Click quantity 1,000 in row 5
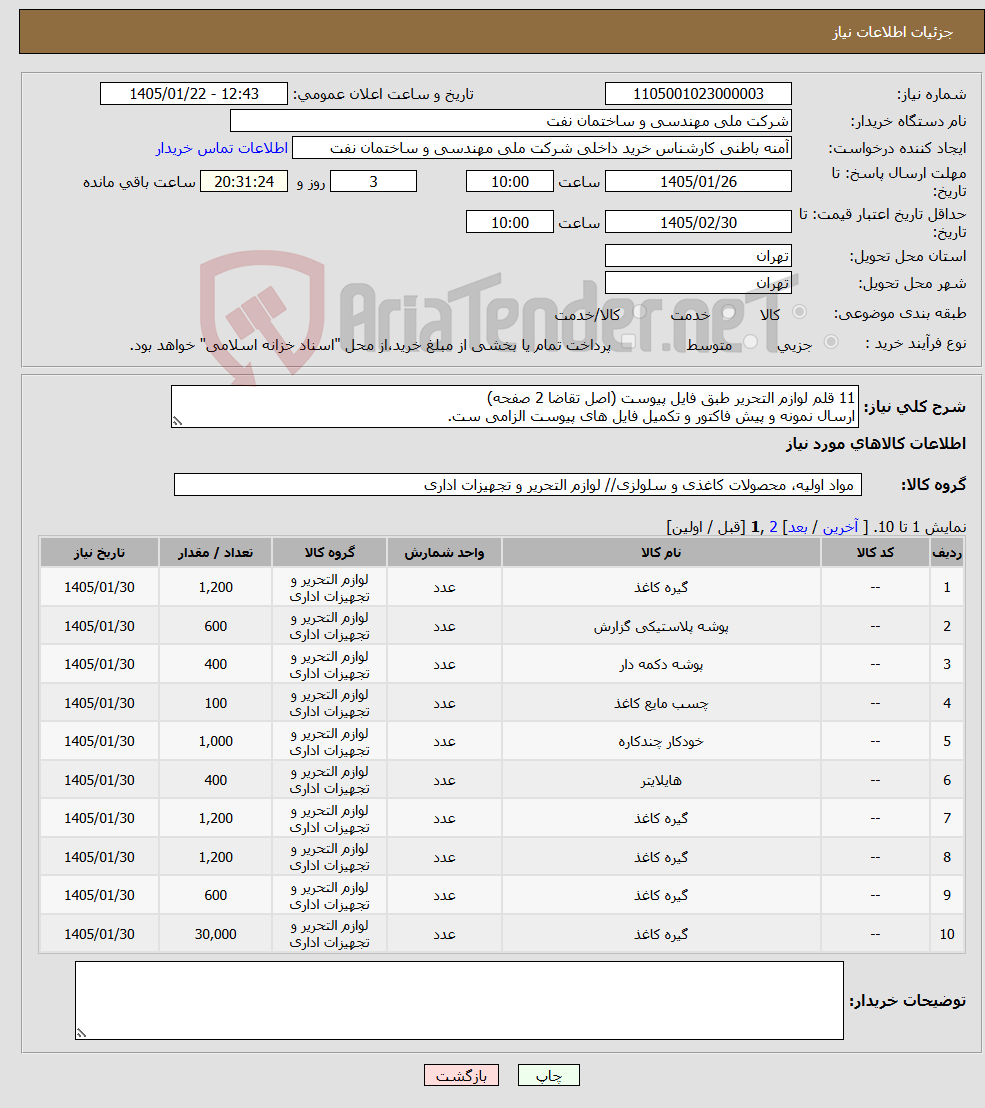985x1108 pixels. click(x=216, y=741)
